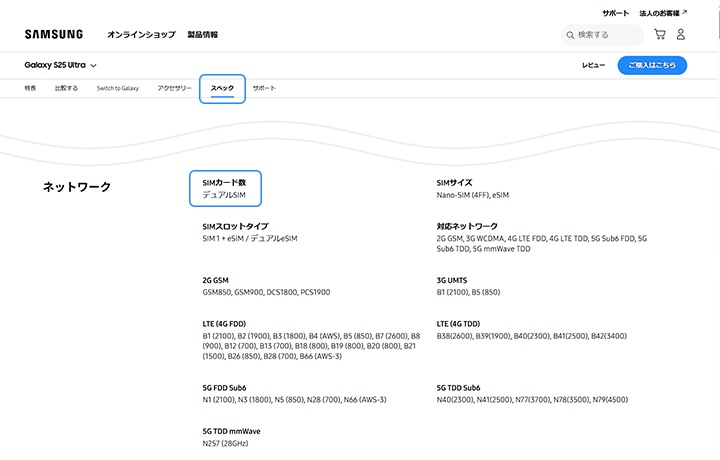Click the GSM850, GSM900 bands text
This screenshot has width=720, height=460.
coord(266,292)
